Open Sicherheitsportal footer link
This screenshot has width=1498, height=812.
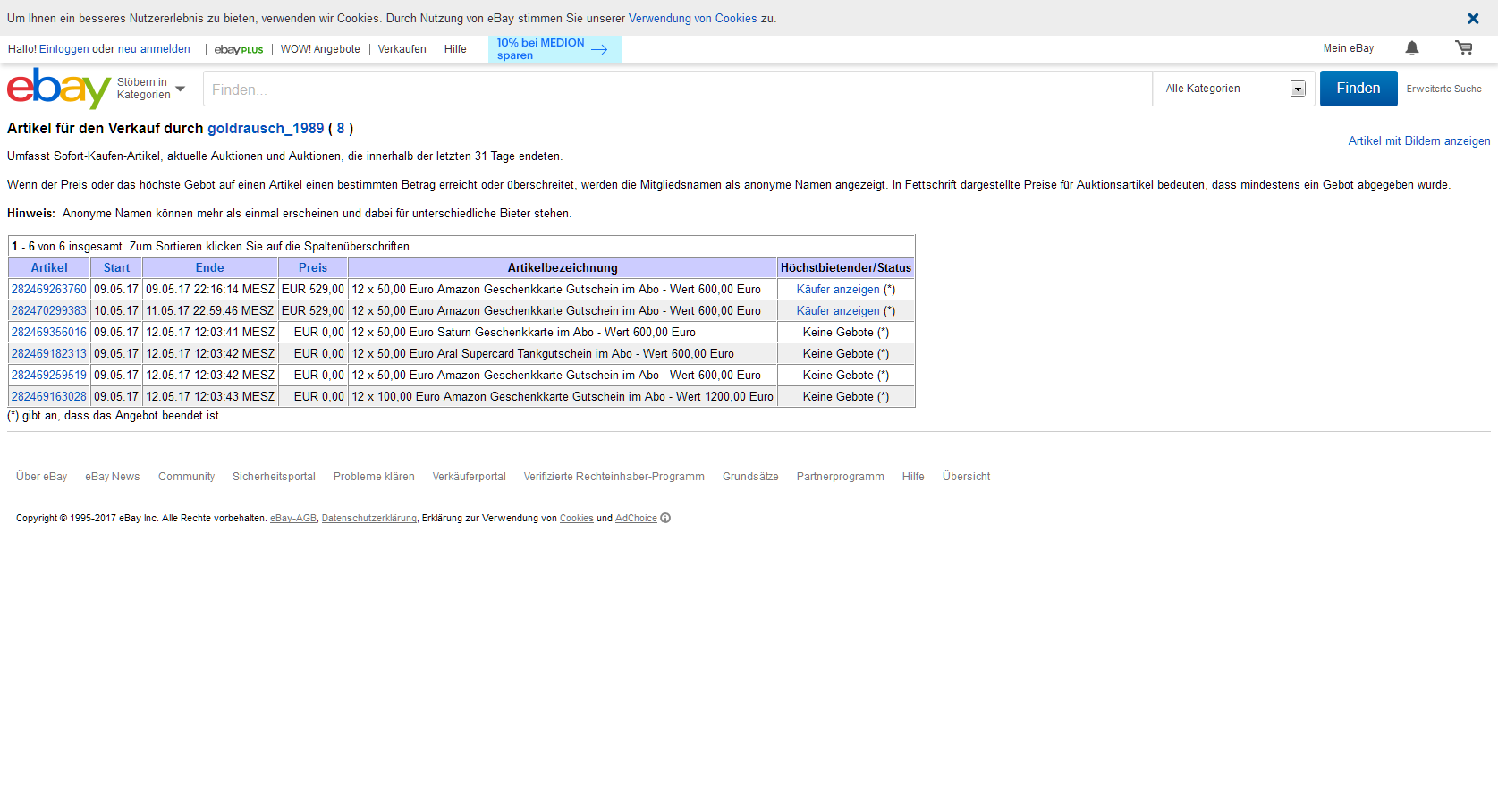pos(274,477)
